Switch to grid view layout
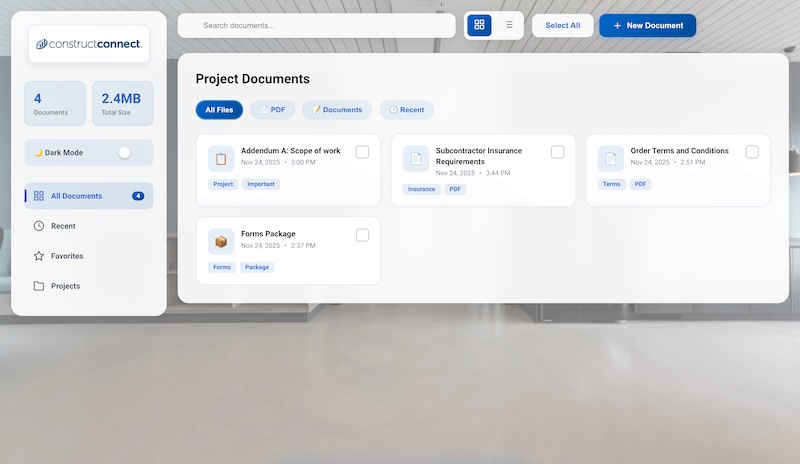800x464 pixels. pyautogui.click(x=479, y=25)
